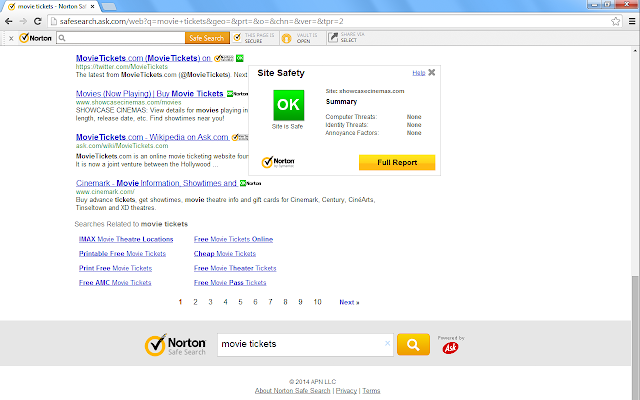The width and height of the screenshot is (640, 400).
Task: Go to results page 2
Action: tap(195, 302)
